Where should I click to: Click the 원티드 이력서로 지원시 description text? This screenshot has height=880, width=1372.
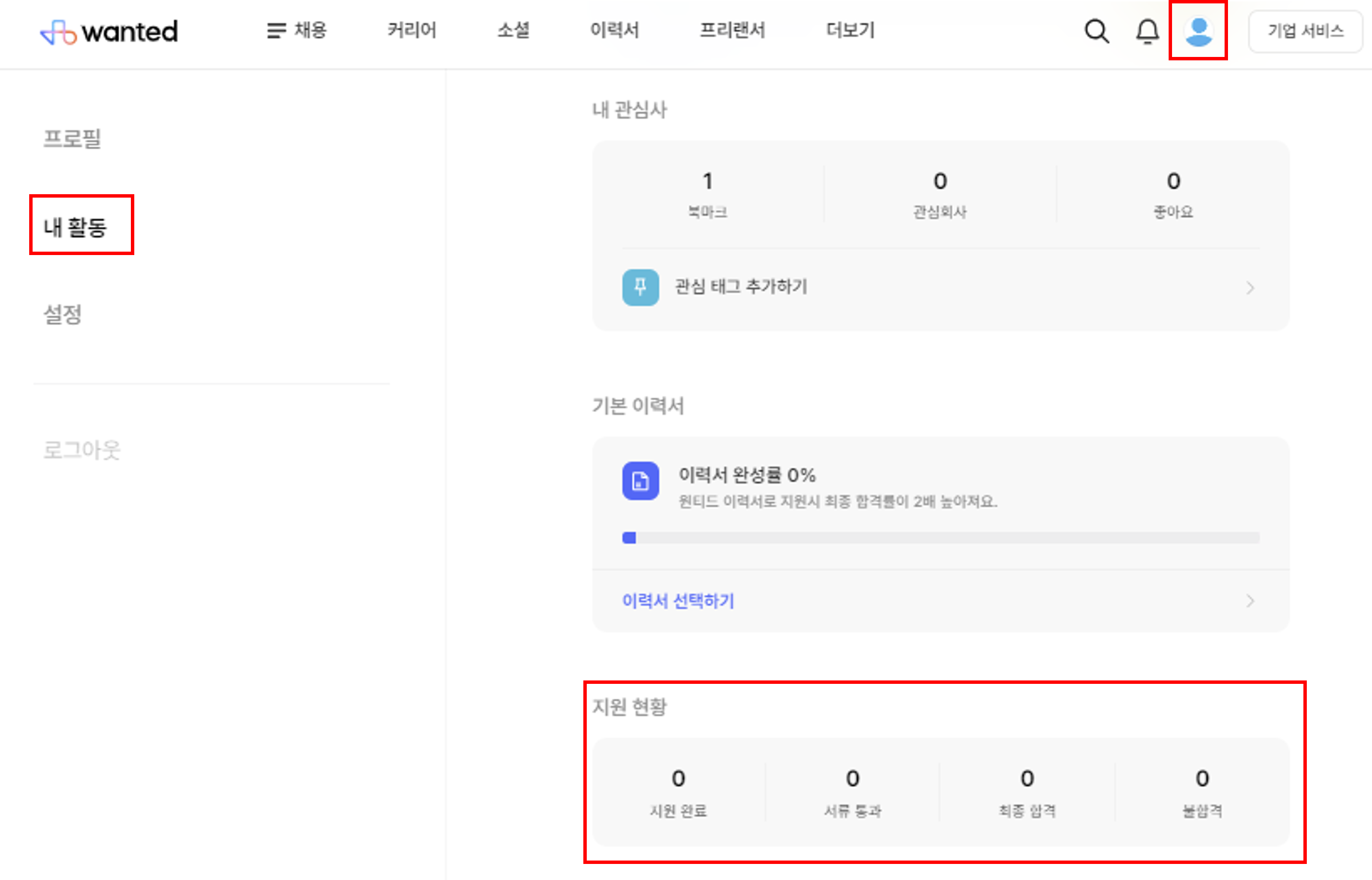(838, 502)
